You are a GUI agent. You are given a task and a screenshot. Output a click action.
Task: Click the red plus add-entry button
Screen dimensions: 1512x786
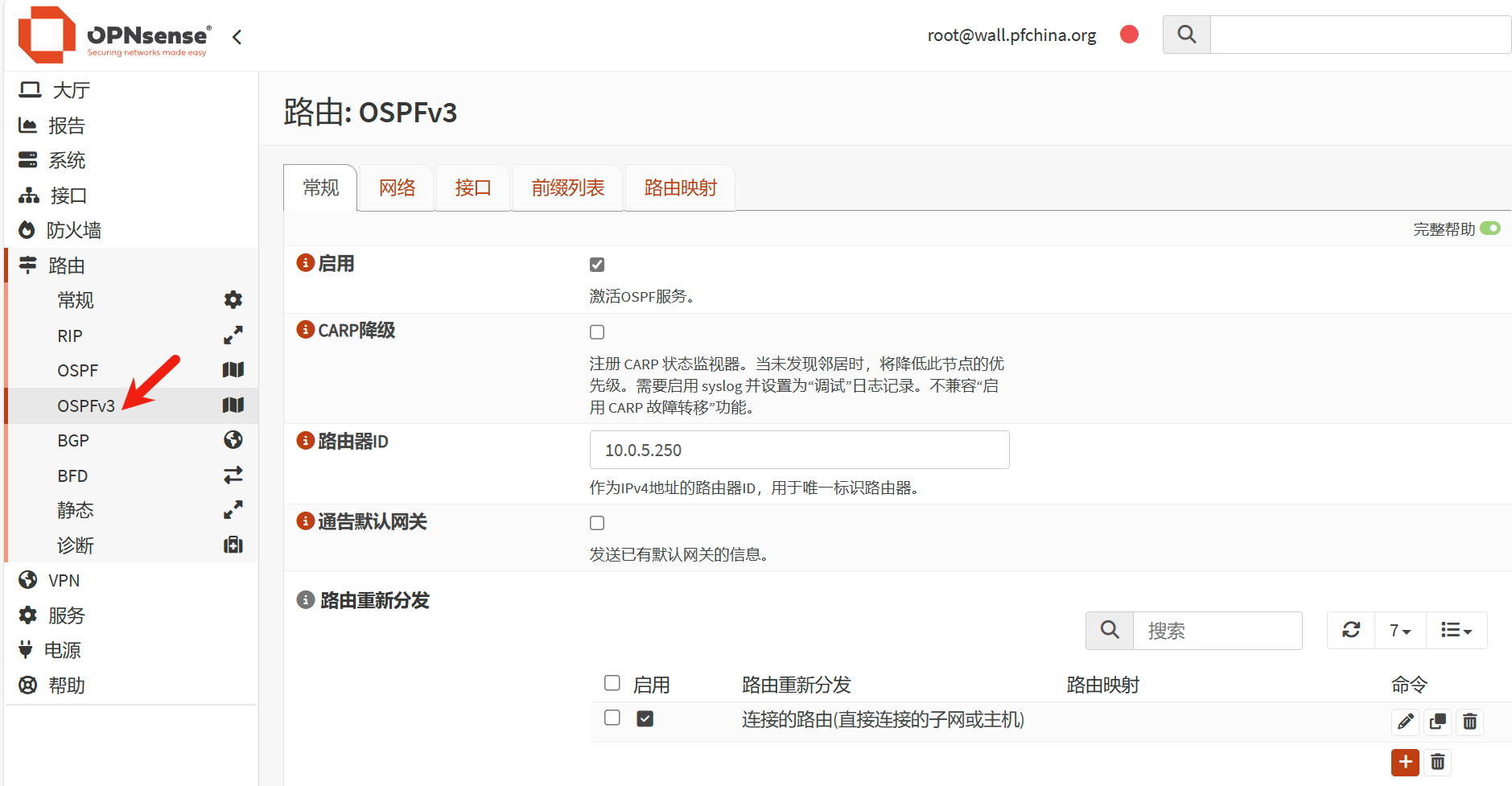click(x=1405, y=762)
